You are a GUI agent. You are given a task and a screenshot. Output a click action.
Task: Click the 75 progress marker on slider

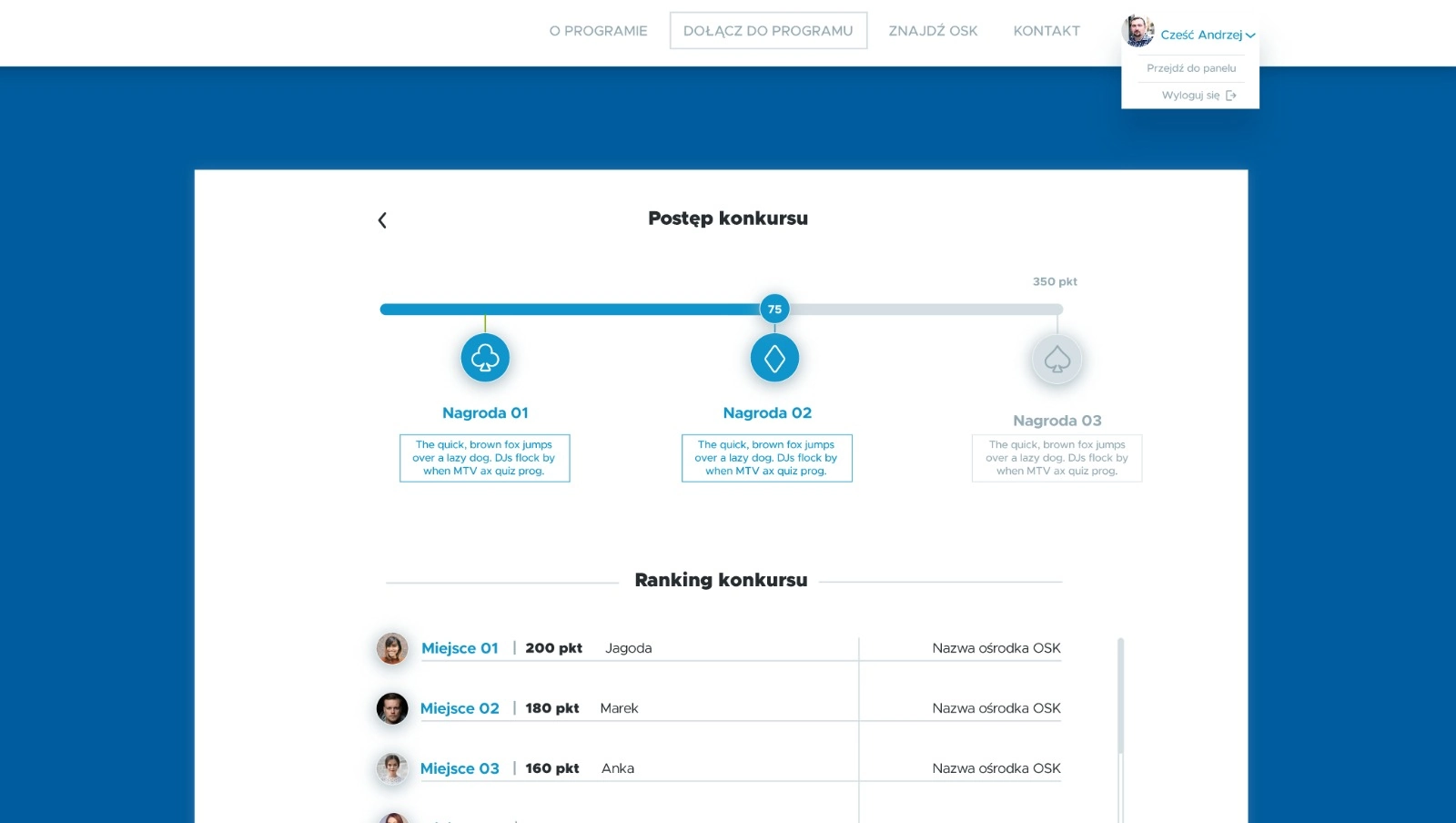pyautogui.click(x=774, y=310)
